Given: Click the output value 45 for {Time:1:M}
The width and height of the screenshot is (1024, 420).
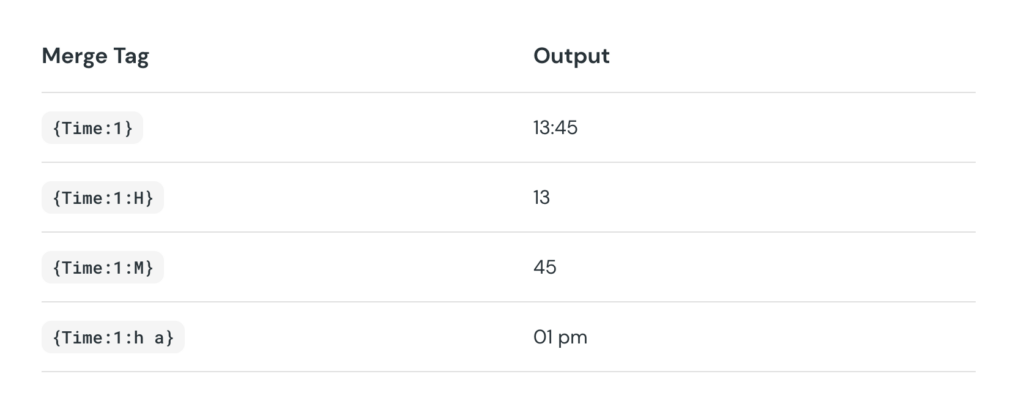Looking at the screenshot, I should (x=545, y=268).
